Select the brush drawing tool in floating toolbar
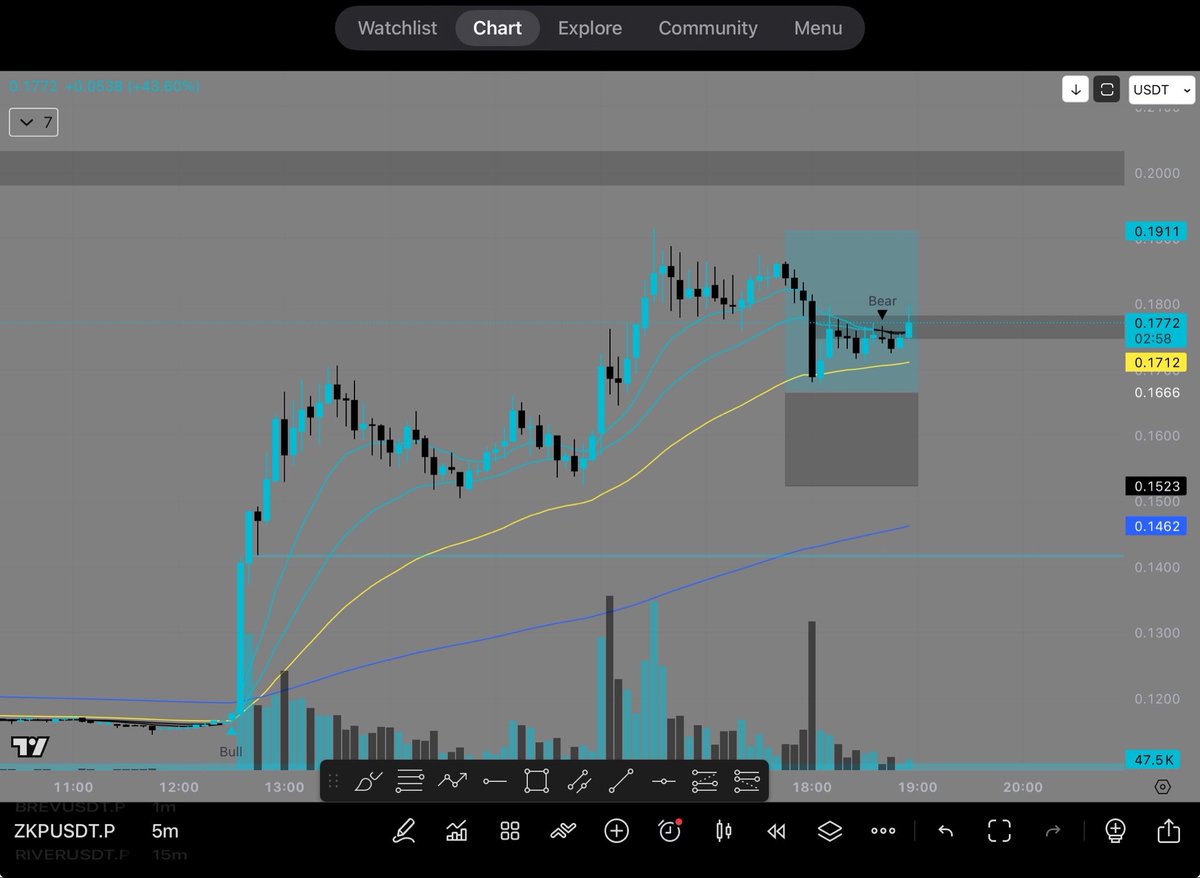Image resolution: width=1200 pixels, height=878 pixels. coord(369,780)
